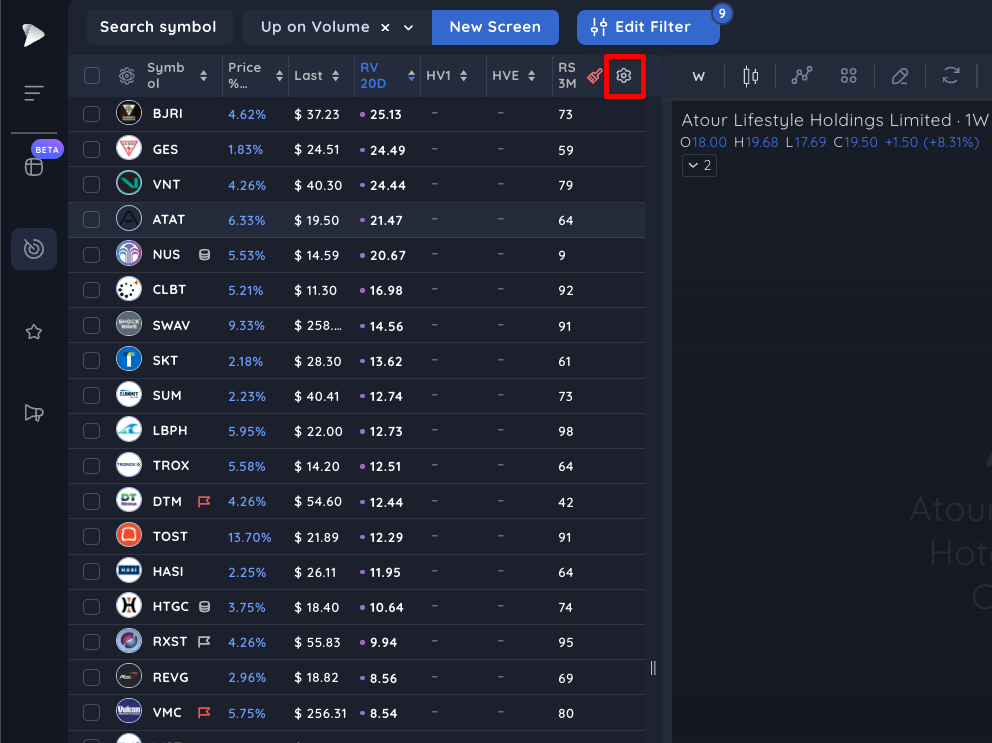This screenshot has height=743, width=992.
Task: Sort by the Symbol column
Action: [203, 76]
